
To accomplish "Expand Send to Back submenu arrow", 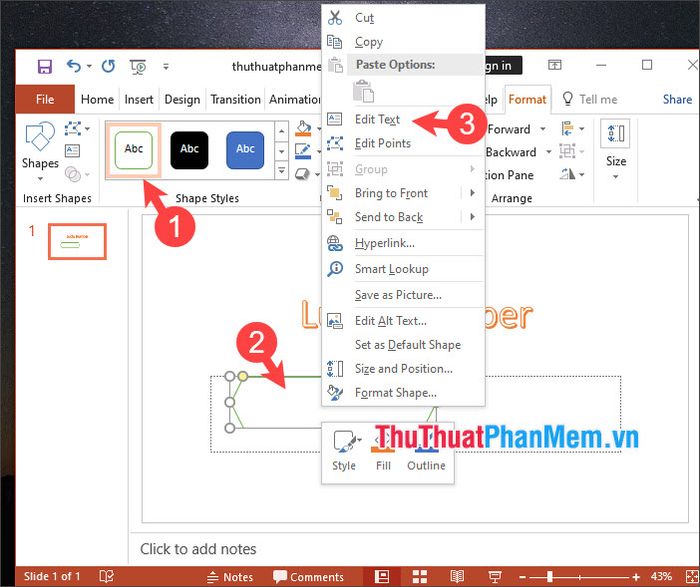I will coord(473,217).
